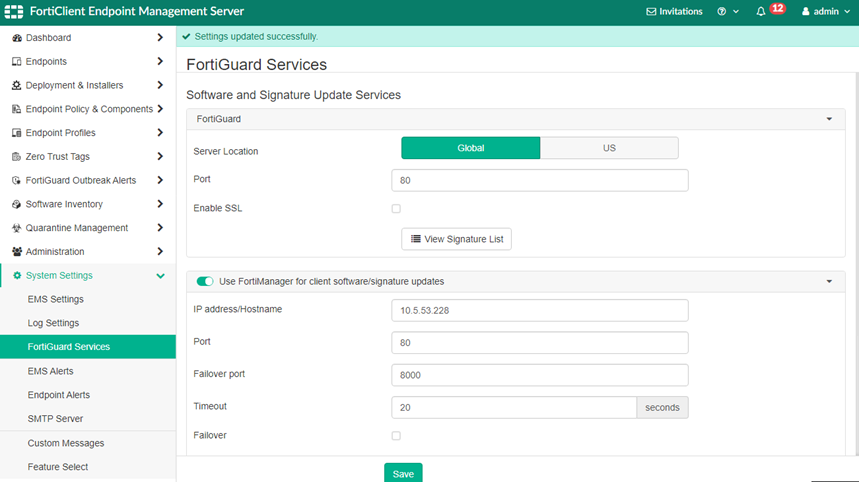Click the IP address/Hostname input field
The height and width of the screenshot is (482, 859).
(540, 311)
